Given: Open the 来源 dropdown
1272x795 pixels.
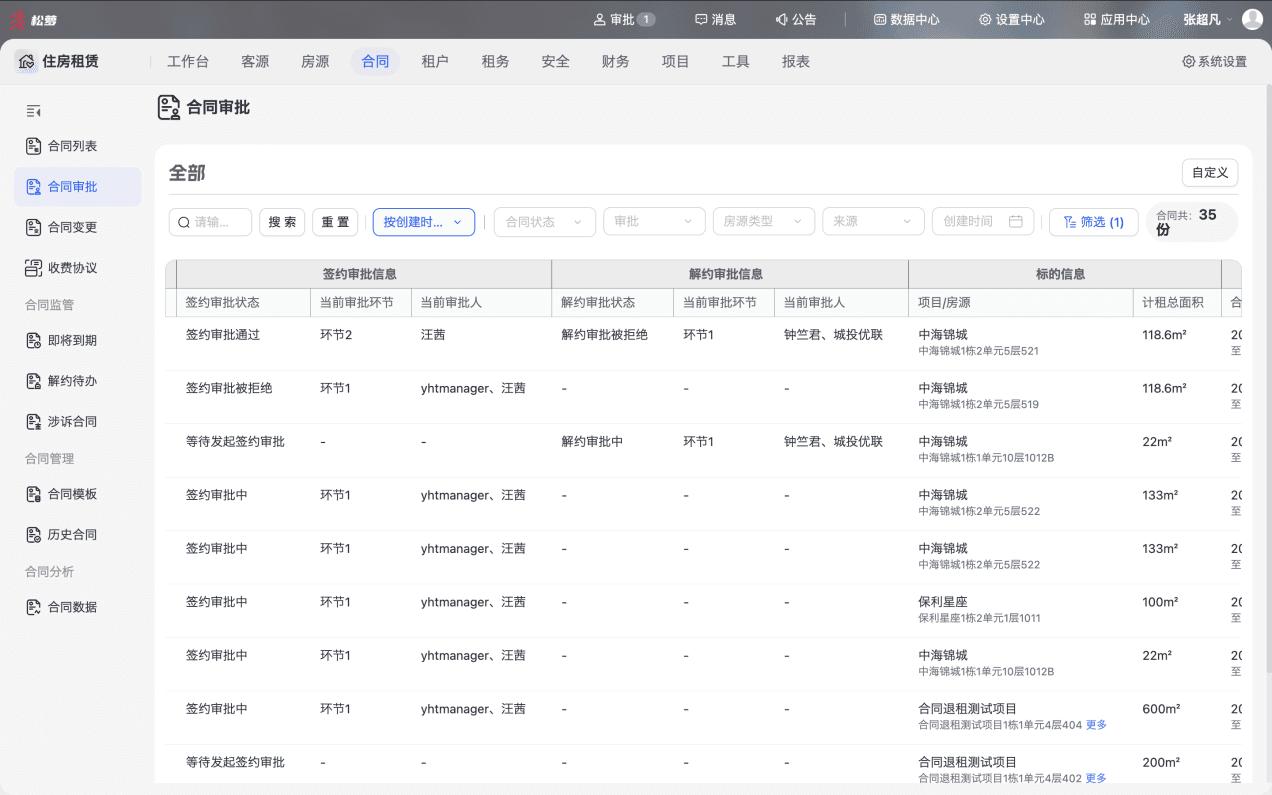Looking at the screenshot, I should point(873,222).
